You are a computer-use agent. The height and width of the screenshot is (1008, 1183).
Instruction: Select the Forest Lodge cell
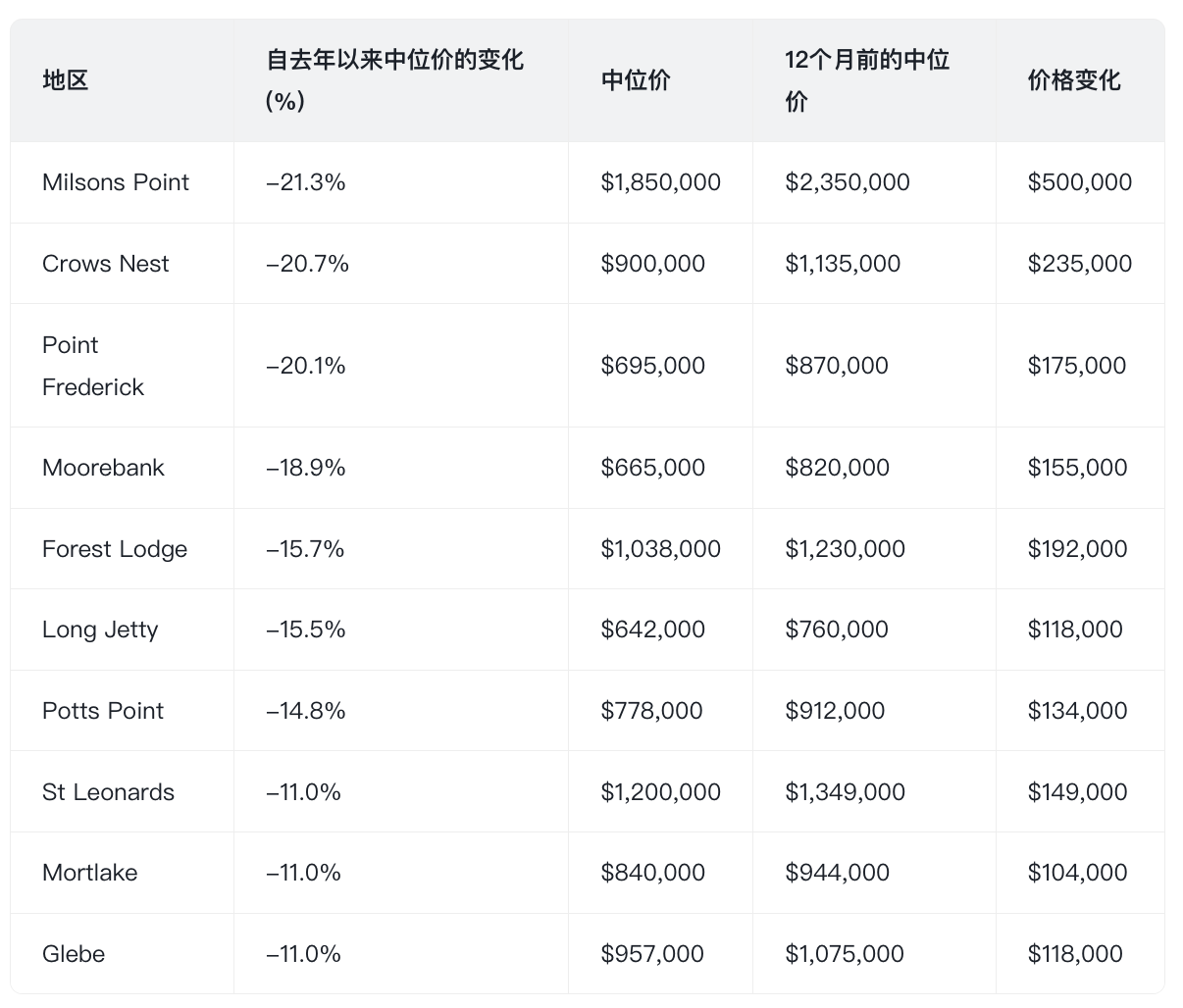(115, 549)
